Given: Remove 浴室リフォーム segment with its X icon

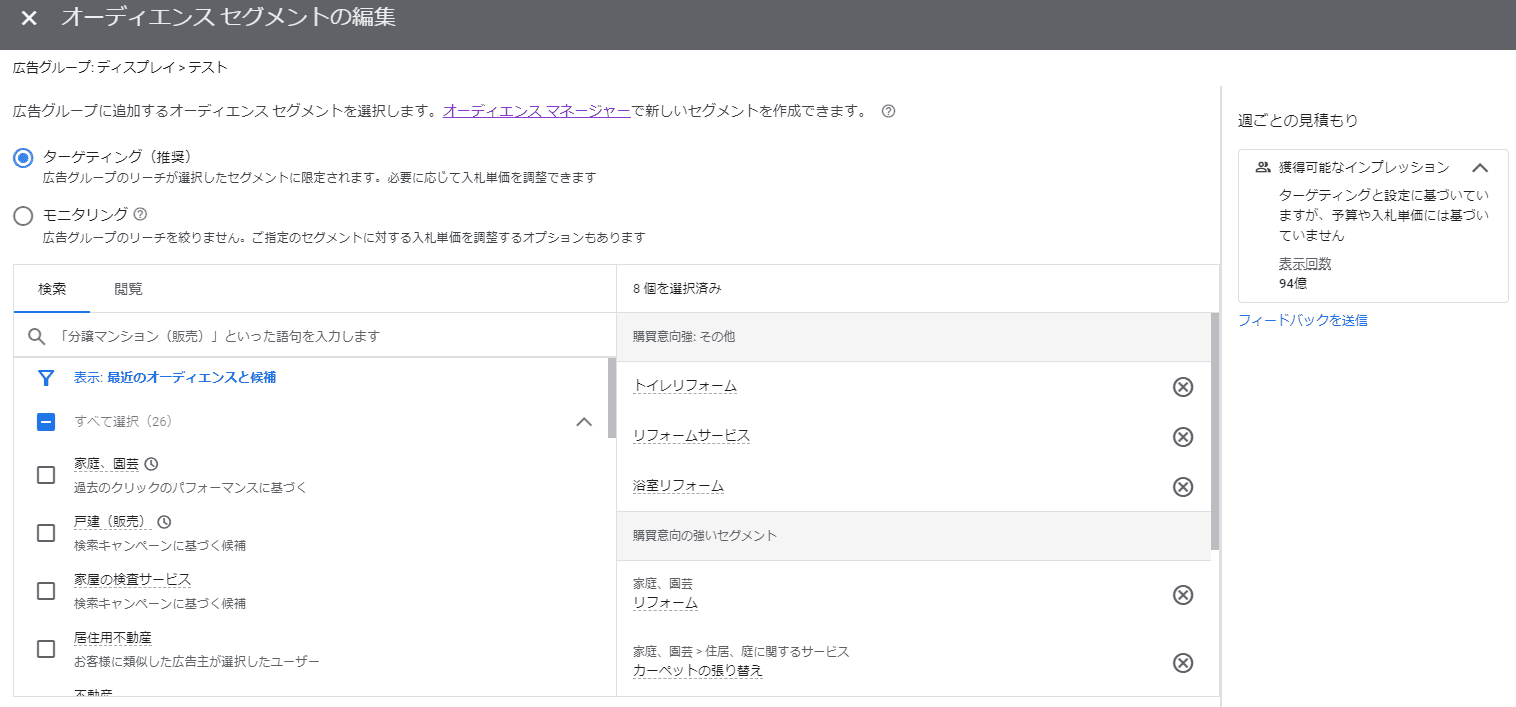Looking at the screenshot, I should [1182, 487].
